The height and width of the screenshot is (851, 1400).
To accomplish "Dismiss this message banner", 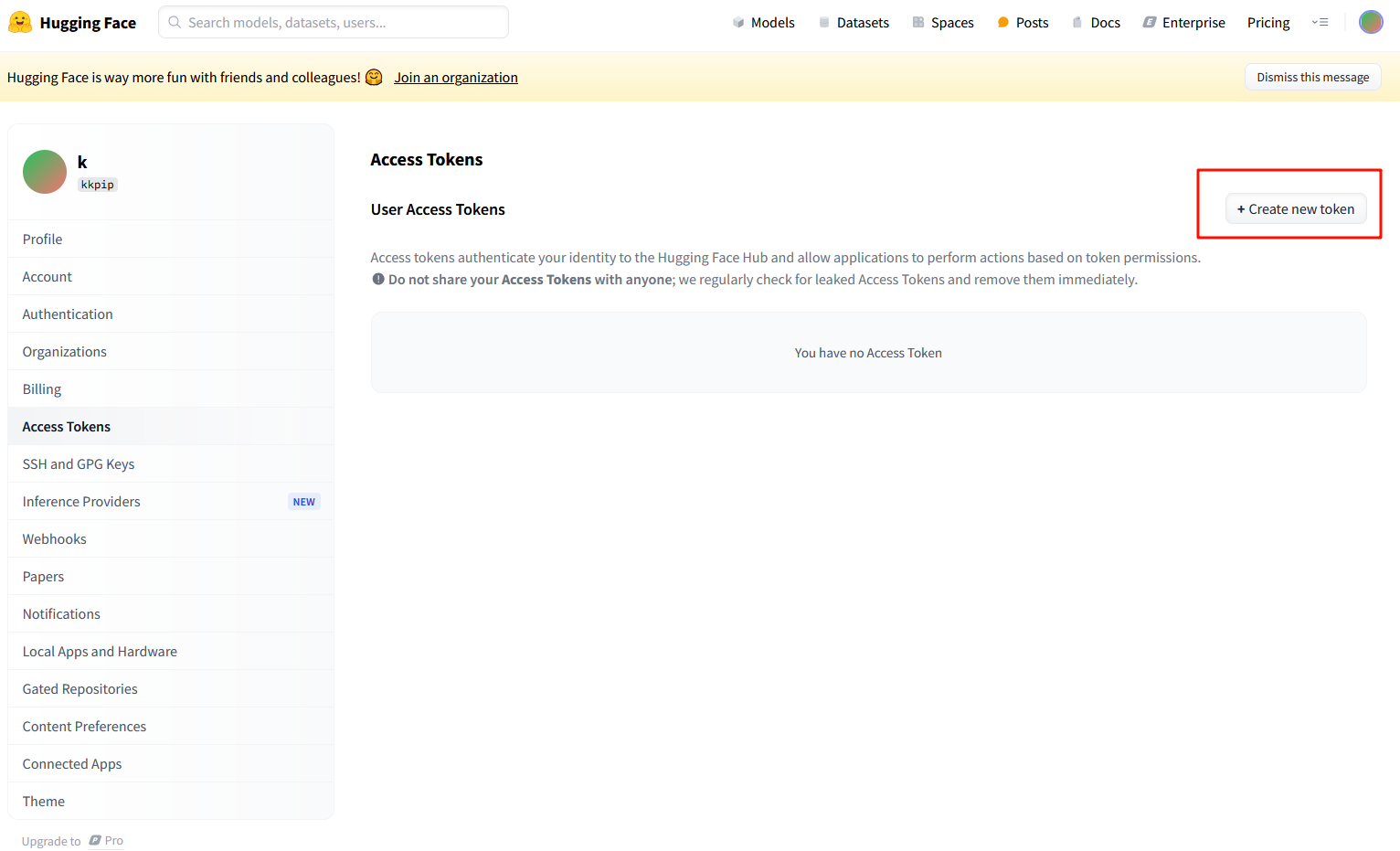I will [x=1312, y=77].
